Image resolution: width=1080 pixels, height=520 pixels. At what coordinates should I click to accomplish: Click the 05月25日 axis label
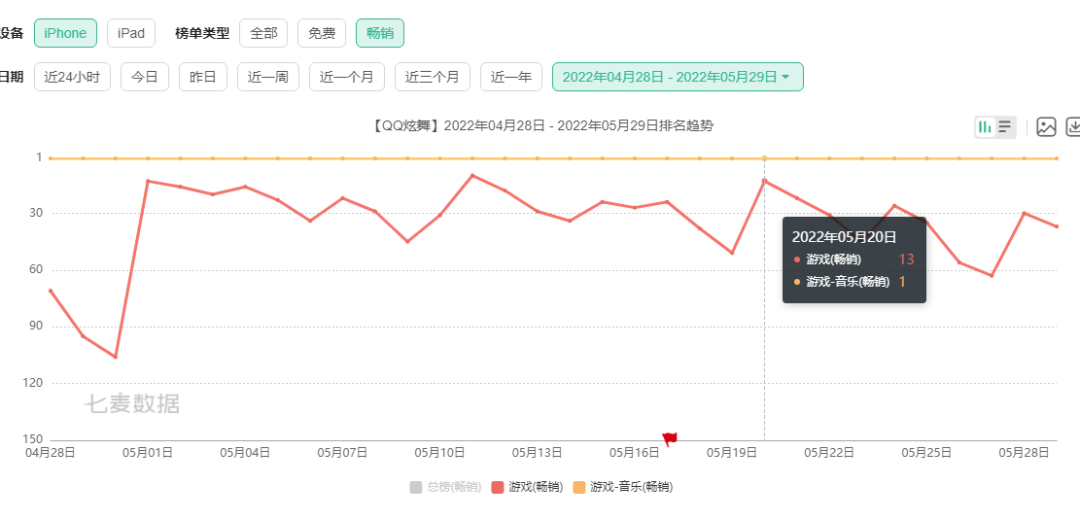coord(926,453)
